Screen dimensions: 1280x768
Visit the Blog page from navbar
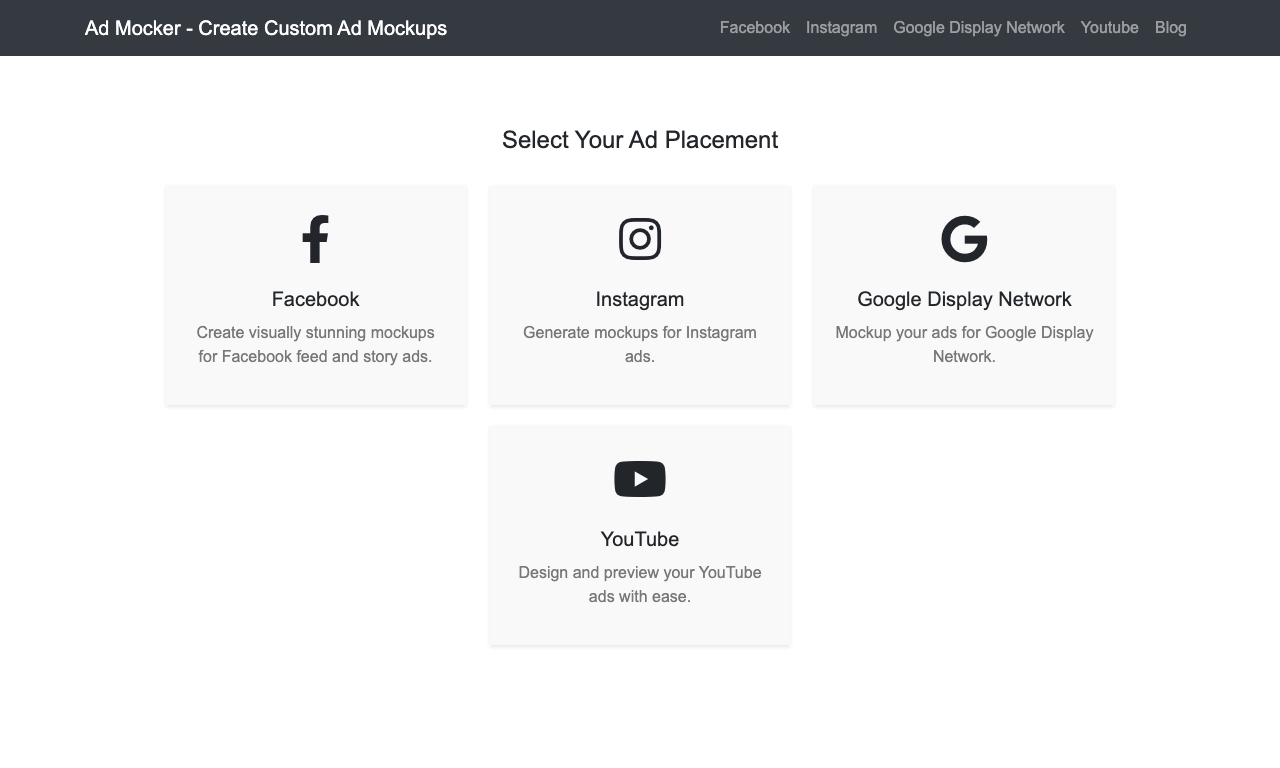[x=1171, y=27]
